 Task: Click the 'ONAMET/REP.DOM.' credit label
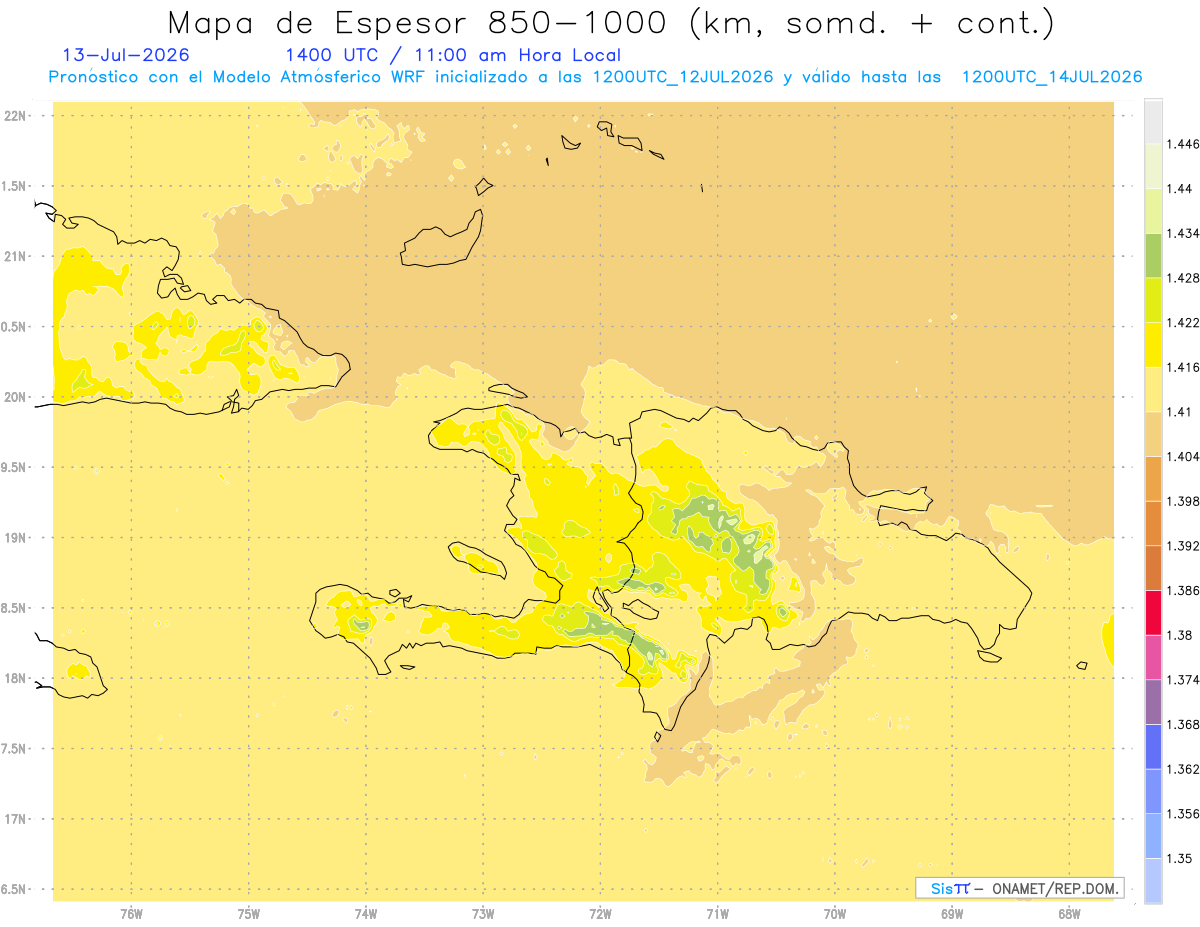[1056, 888]
